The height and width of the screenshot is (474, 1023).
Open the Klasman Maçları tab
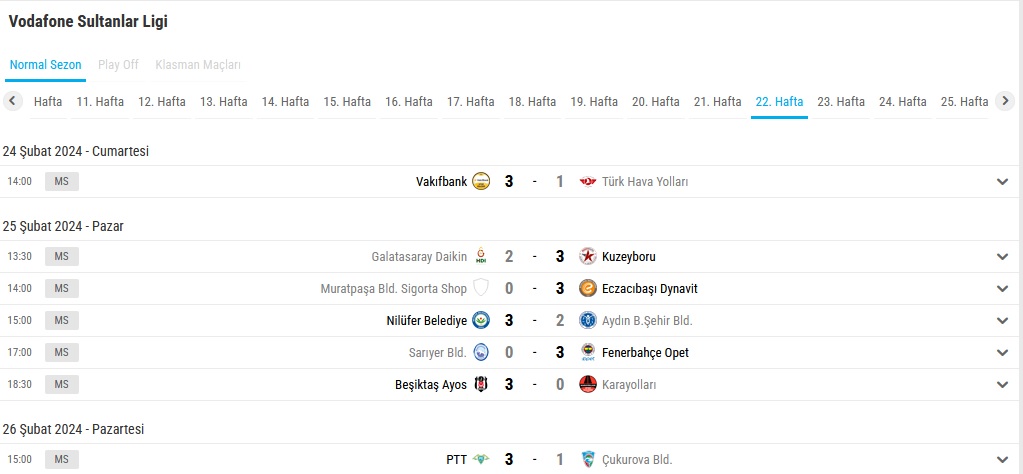(198, 65)
